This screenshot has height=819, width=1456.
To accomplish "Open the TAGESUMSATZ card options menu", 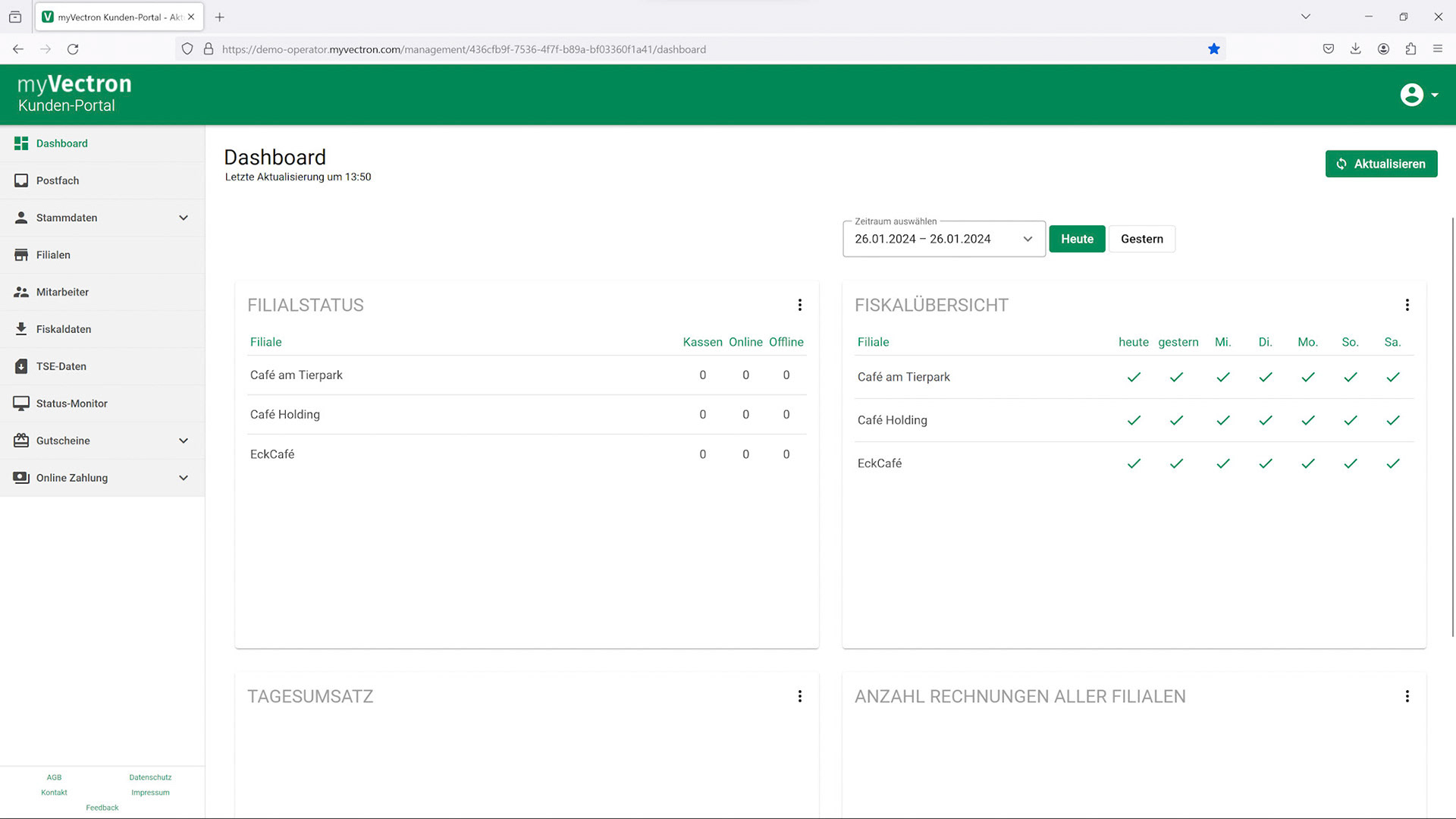I will coord(799,696).
